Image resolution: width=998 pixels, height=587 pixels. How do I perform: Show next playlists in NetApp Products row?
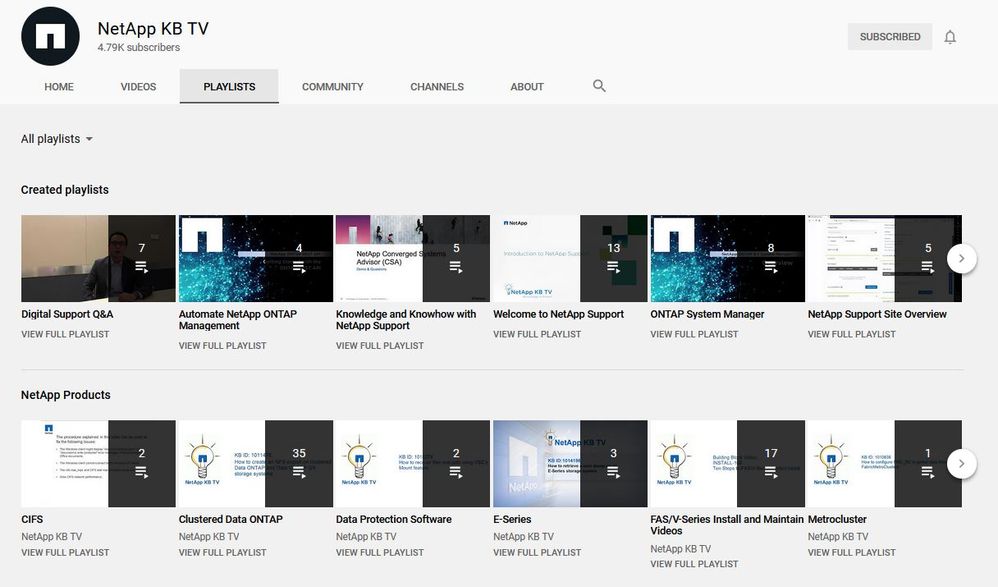click(x=961, y=463)
